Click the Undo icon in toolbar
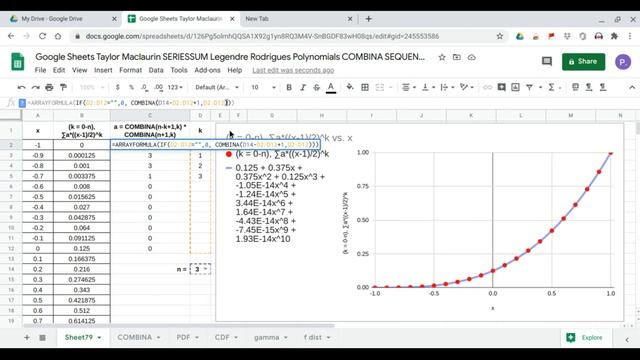Screen dimensions: 640x360 click(x=22, y=87)
